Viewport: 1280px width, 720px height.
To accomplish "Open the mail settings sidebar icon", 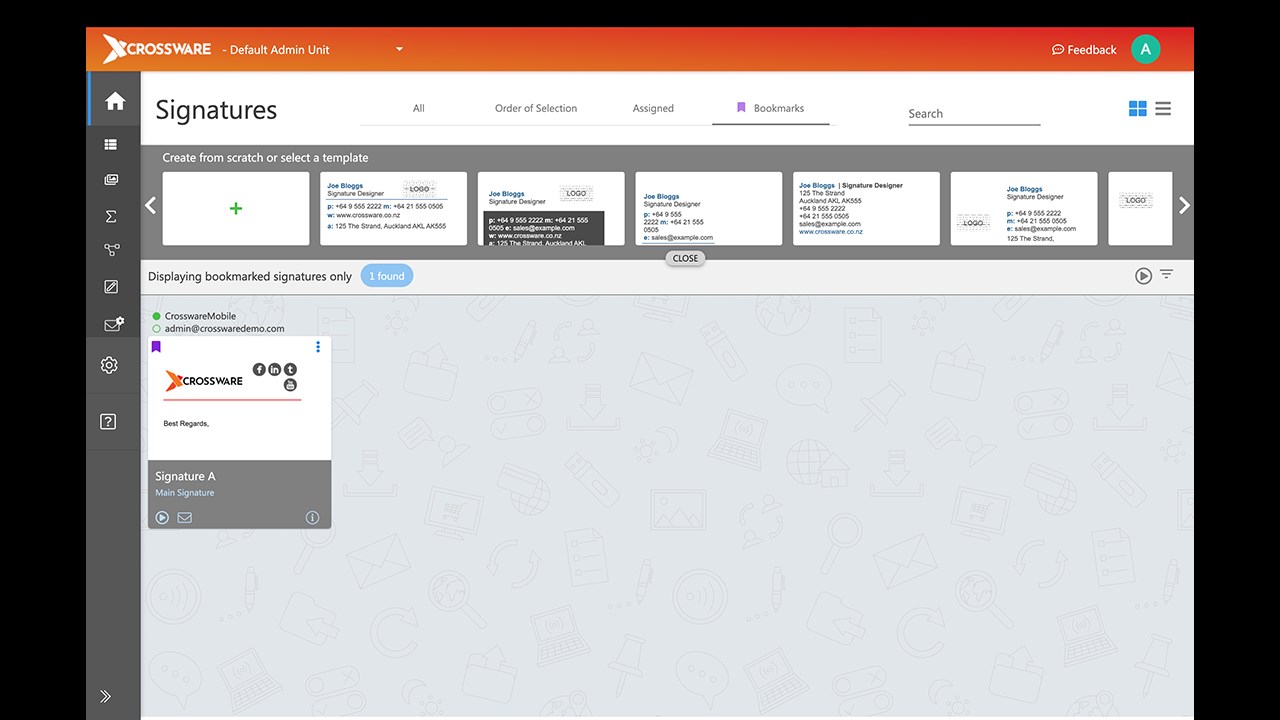I will pos(113,324).
